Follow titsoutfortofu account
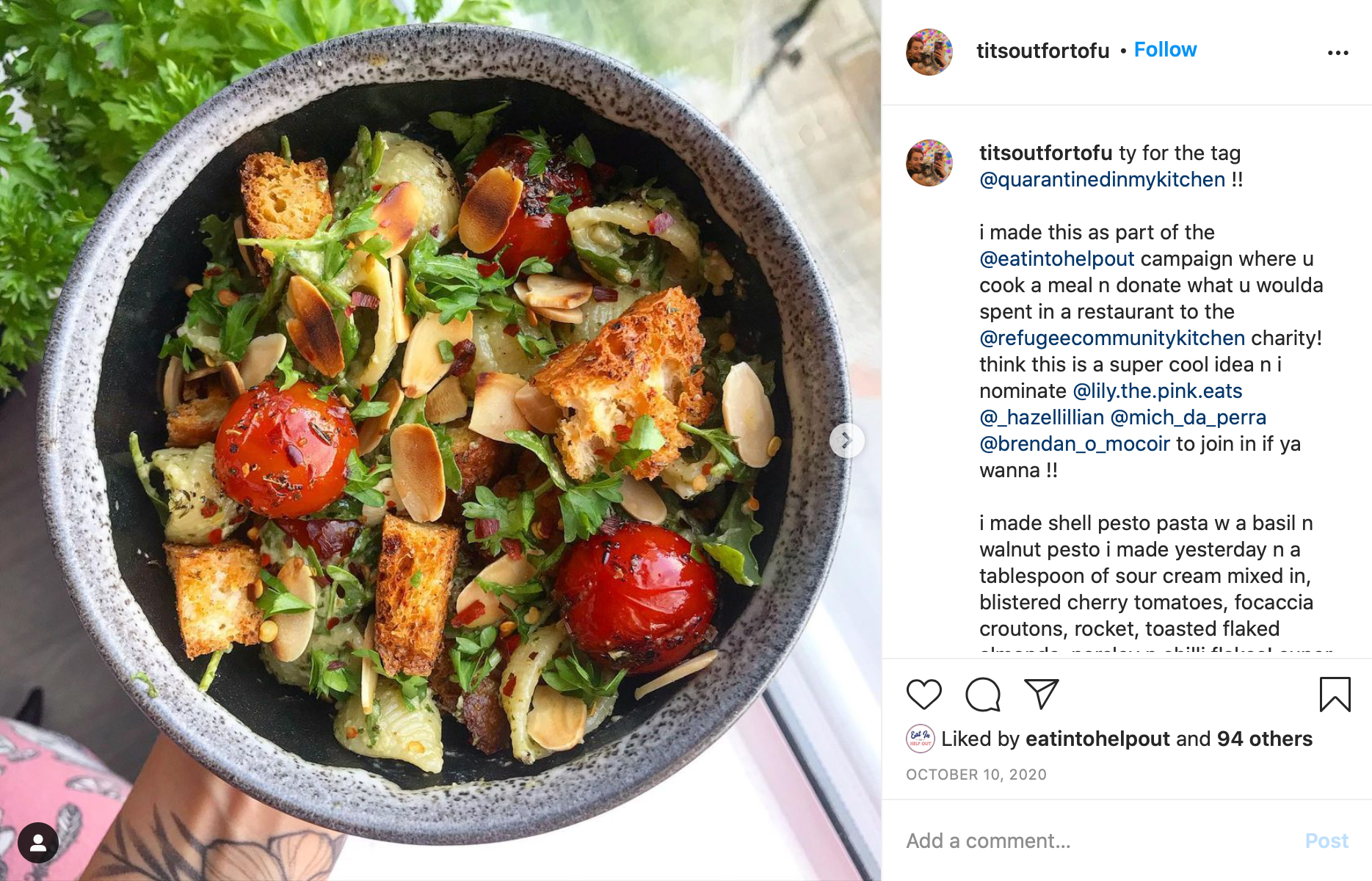1372x881 pixels. click(1165, 50)
